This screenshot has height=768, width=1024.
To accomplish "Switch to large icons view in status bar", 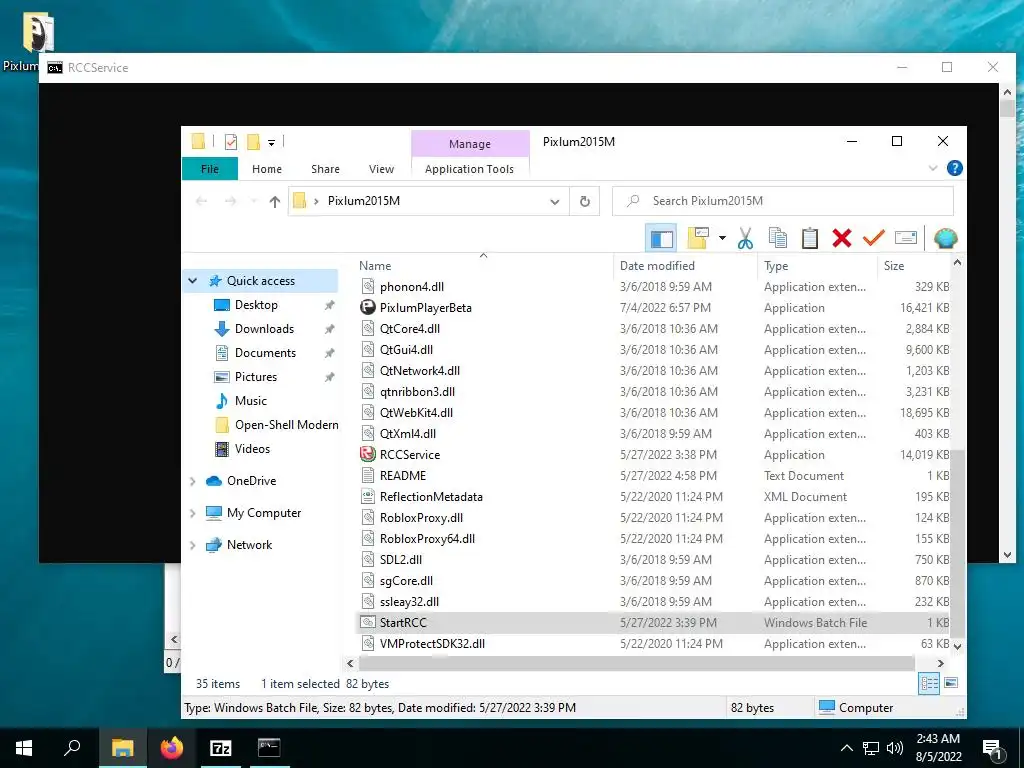I will pyautogui.click(x=951, y=683).
